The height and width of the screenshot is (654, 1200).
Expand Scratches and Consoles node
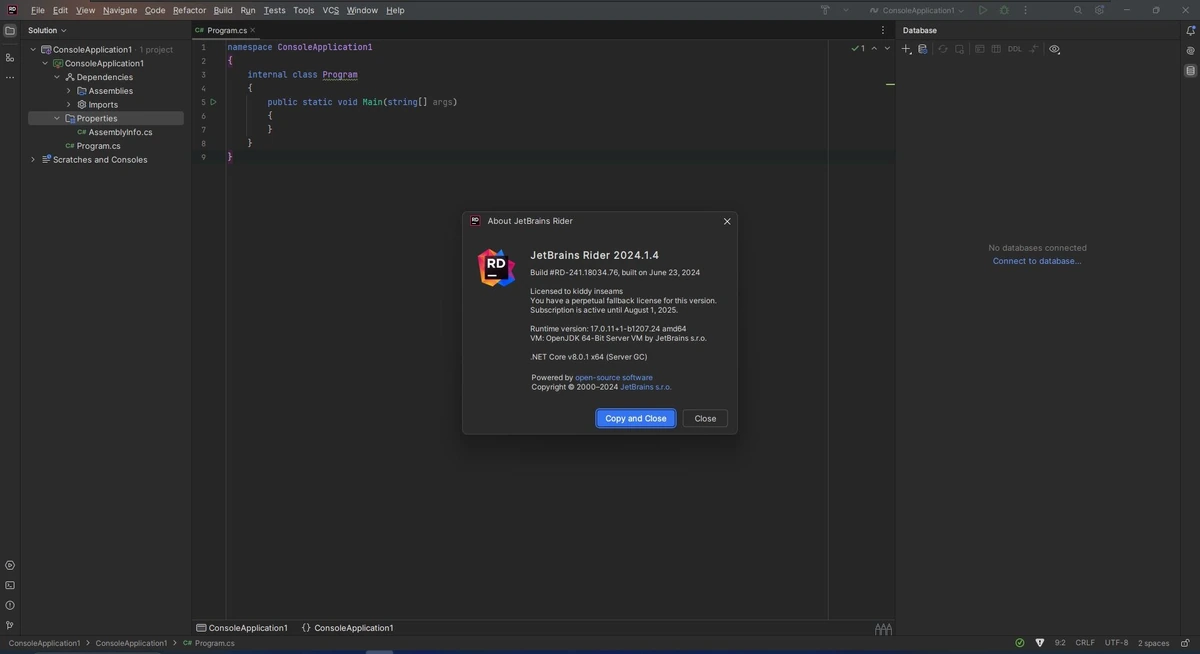click(x=33, y=160)
